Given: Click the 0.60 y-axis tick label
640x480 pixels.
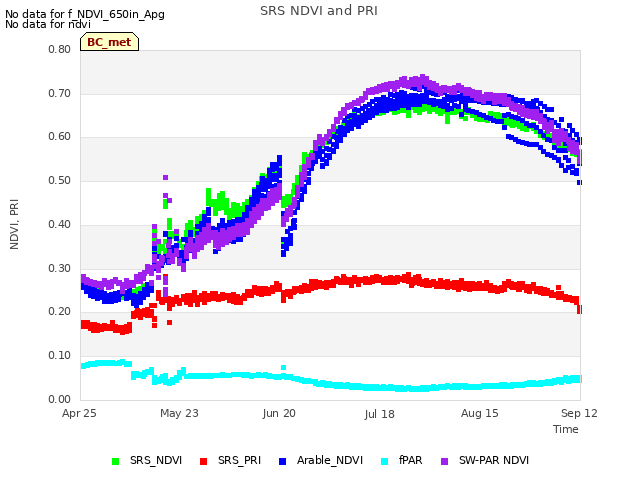Looking at the screenshot, I should click(x=60, y=137).
